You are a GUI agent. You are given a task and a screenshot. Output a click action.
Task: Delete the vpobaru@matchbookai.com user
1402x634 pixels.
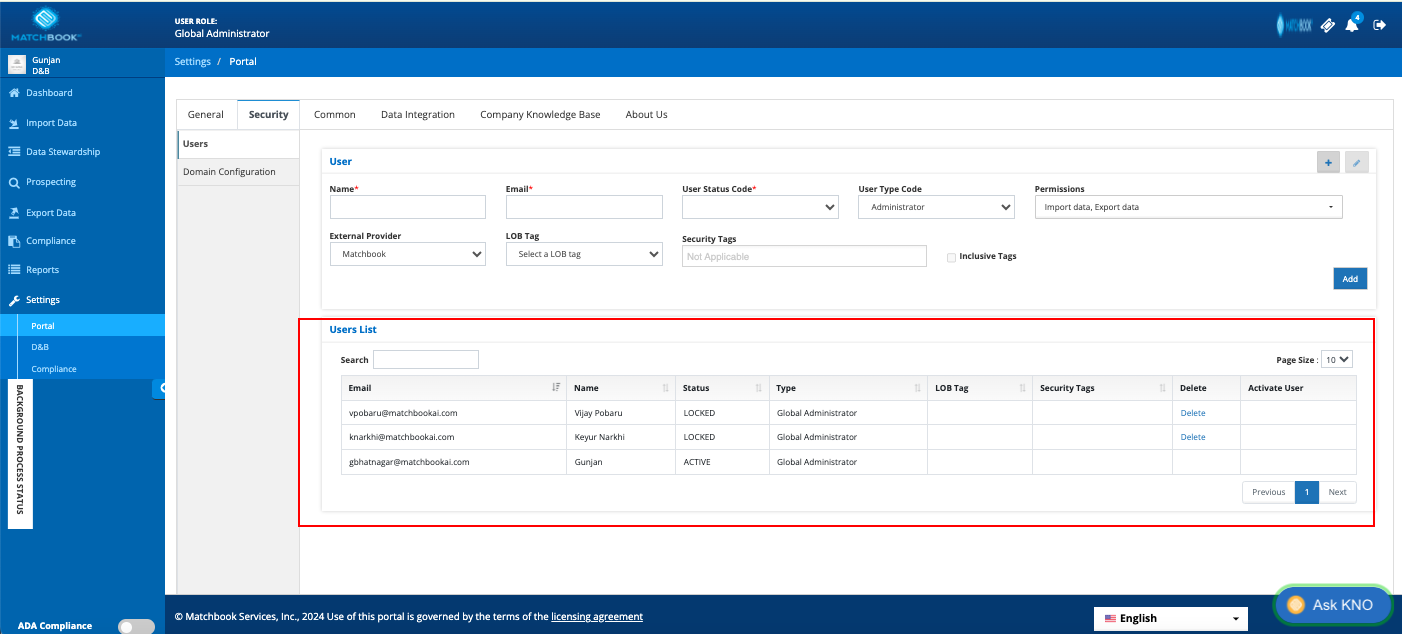(x=1193, y=413)
